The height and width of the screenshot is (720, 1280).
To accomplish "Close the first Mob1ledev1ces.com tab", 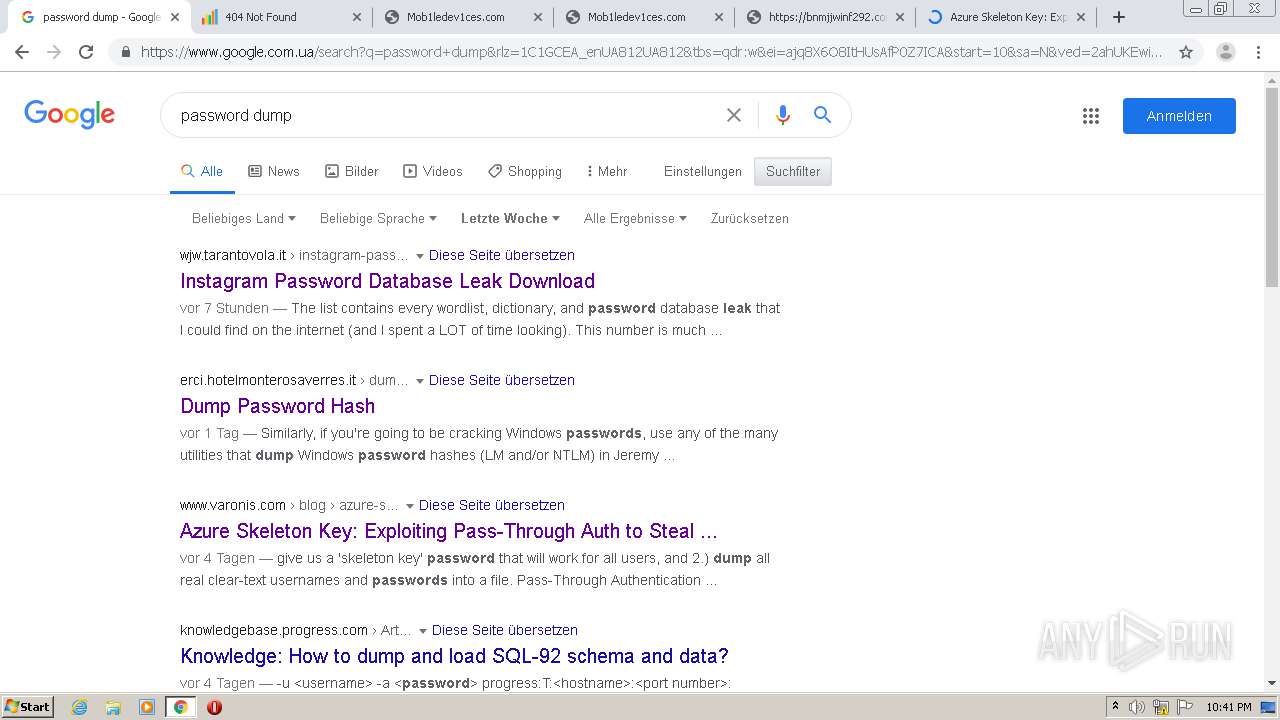I will pyautogui.click(x=539, y=17).
